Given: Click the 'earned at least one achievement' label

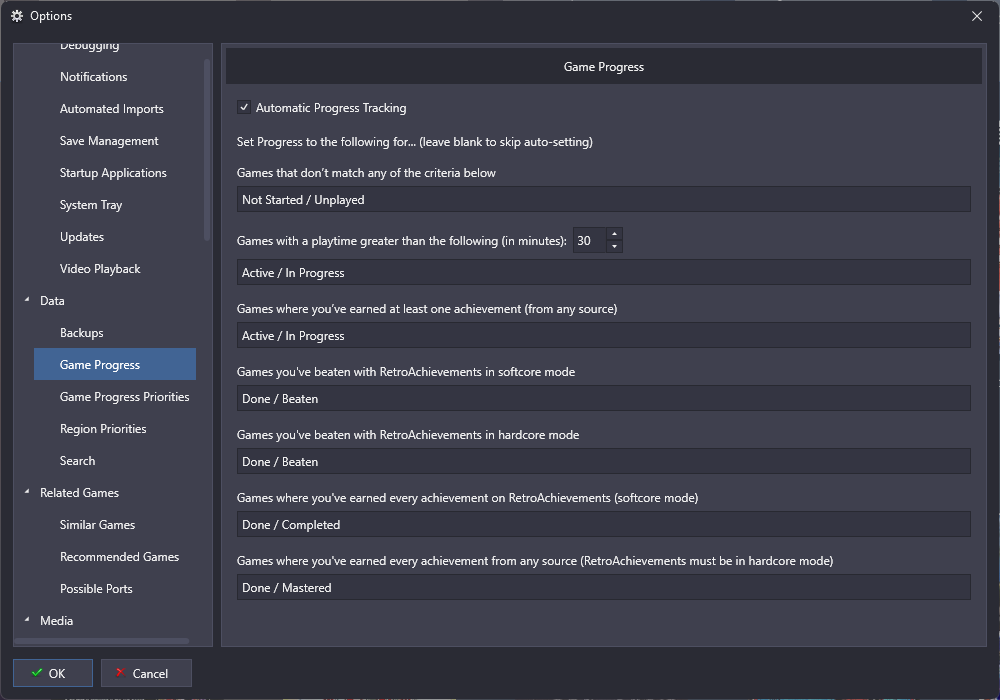Looking at the screenshot, I should coord(427,309).
